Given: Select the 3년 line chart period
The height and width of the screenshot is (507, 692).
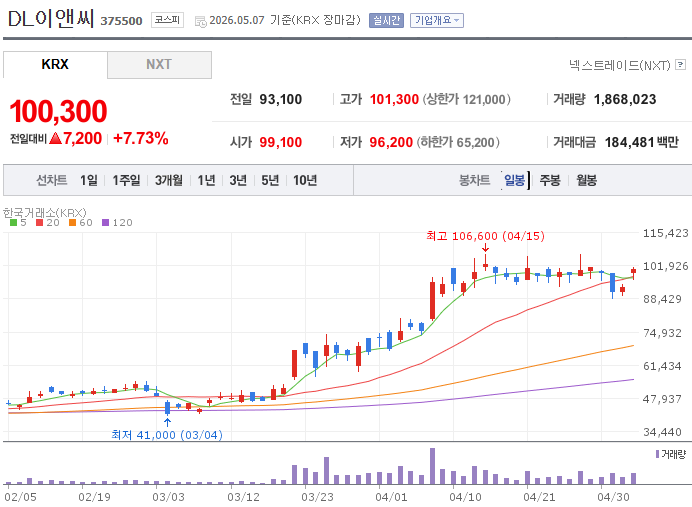Looking at the screenshot, I should click(238, 180).
